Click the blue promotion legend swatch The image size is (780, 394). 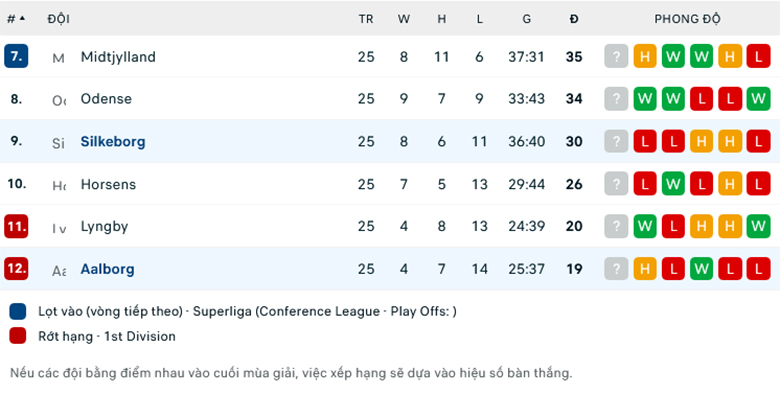(17, 311)
